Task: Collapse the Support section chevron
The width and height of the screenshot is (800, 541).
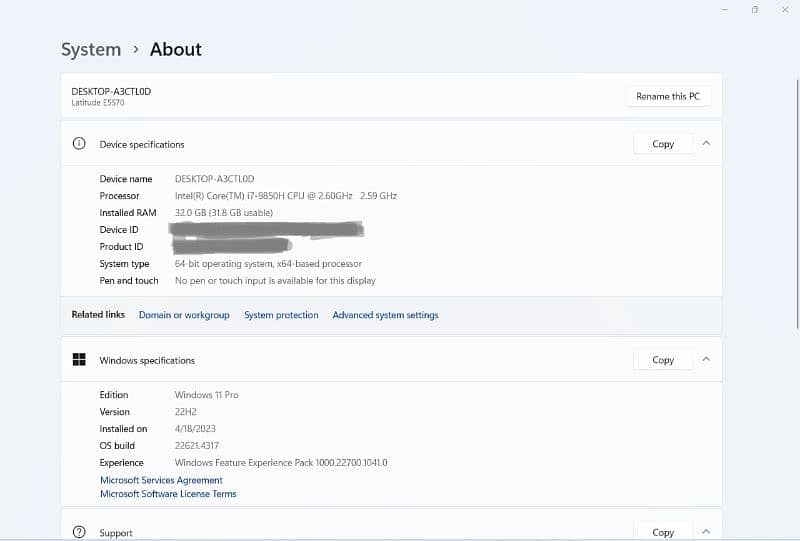Action: pyautogui.click(x=706, y=532)
